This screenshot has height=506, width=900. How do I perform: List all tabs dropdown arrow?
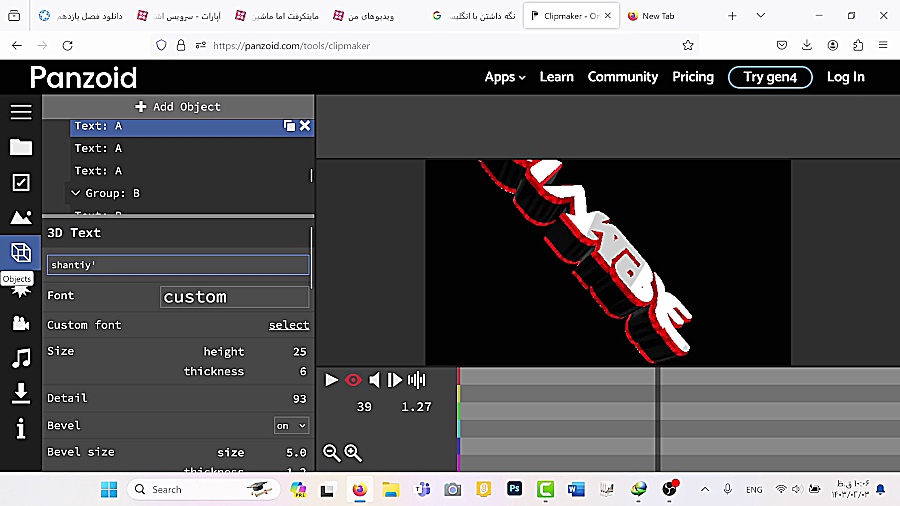click(x=761, y=15)
